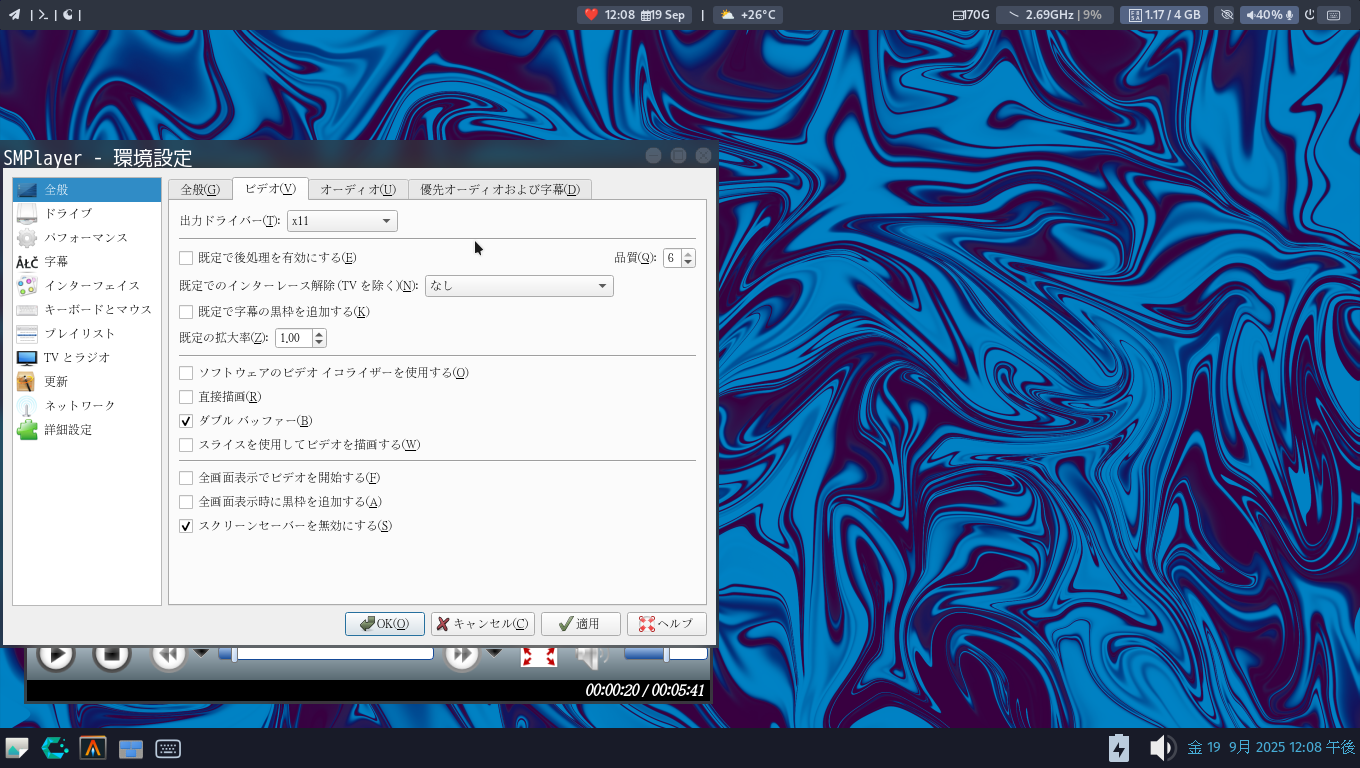This screenshot has width=1360, height=768.
Task: Open the taskbar volume speaker icon
Action: pos(1162,748)
